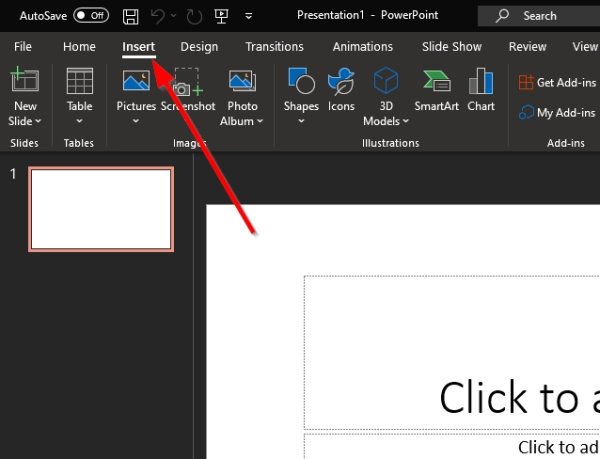Viewport: 600px width, 459px height.
Task: Select slide 1 thumbnail
Action: click(x=101, y=209)
